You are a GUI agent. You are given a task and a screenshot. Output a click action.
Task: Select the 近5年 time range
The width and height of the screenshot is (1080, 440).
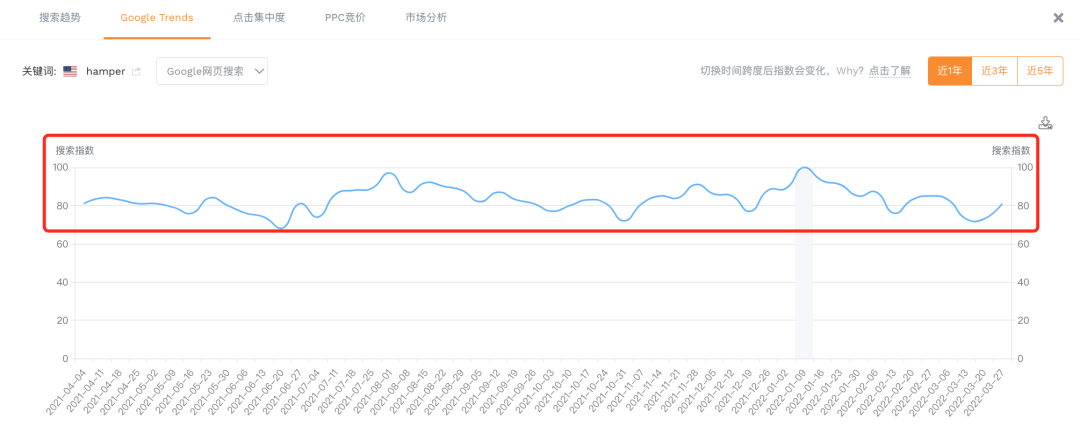[1040, 71]
